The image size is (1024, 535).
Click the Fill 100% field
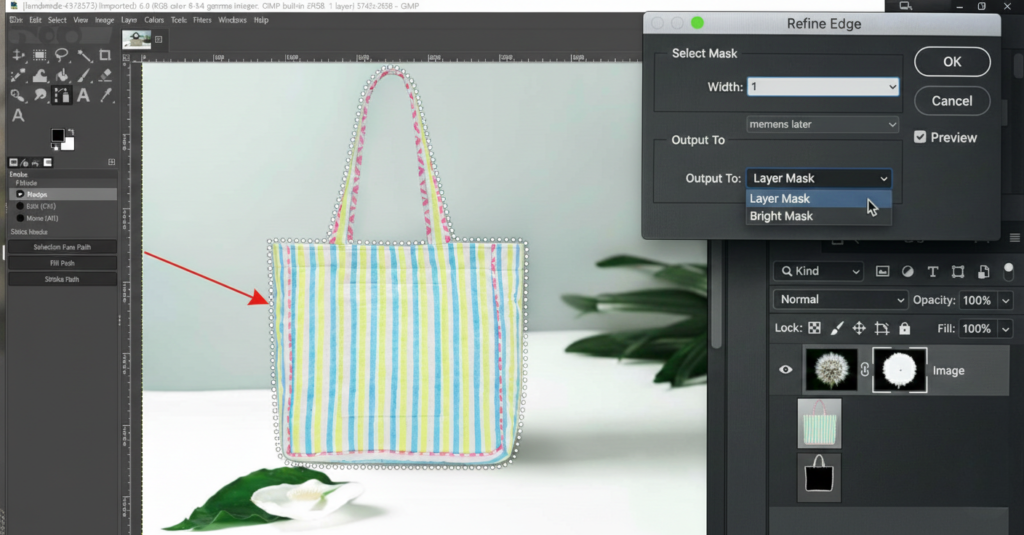977,329
